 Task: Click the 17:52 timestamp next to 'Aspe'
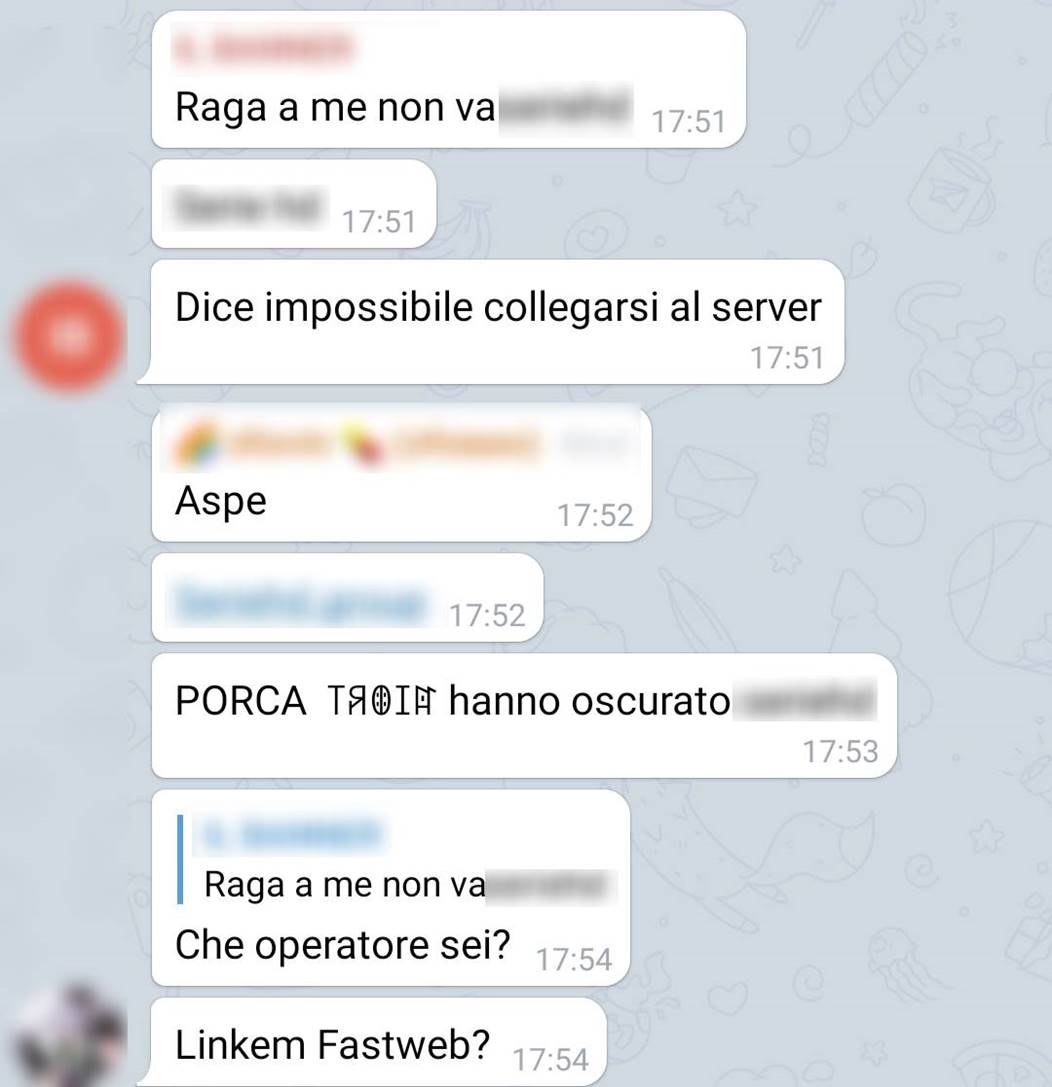595,515
